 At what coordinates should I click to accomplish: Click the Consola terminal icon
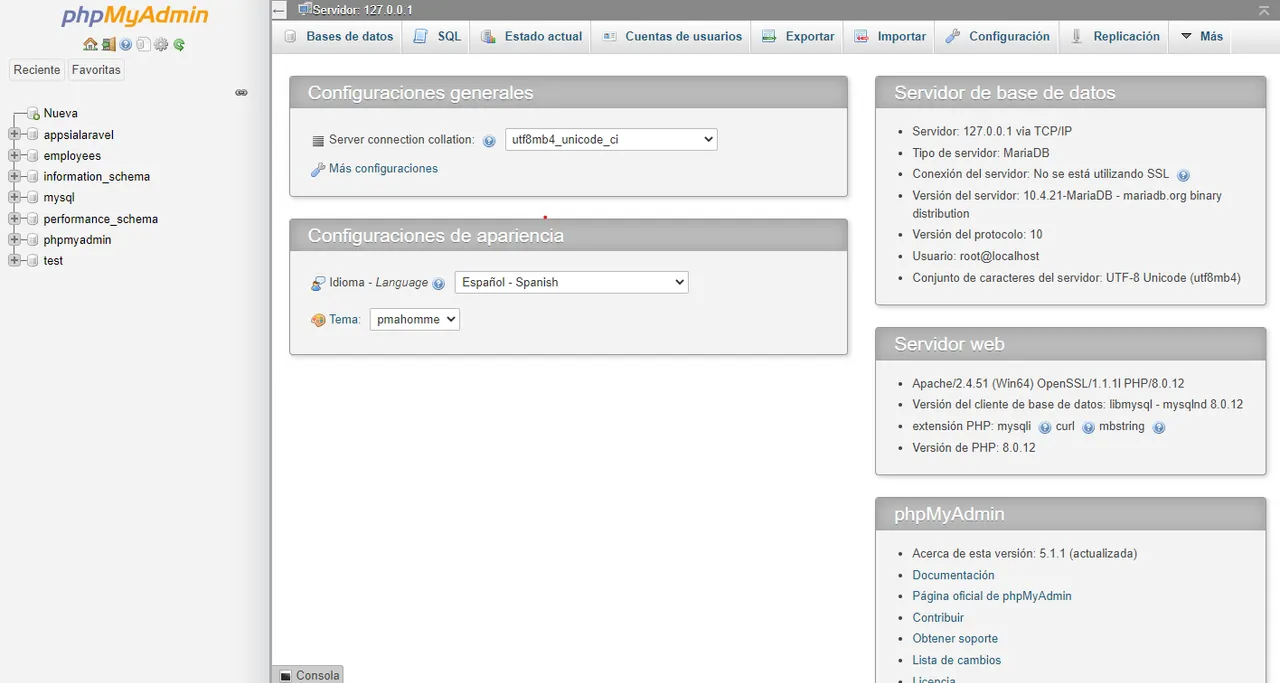click(x=285, y=676)
